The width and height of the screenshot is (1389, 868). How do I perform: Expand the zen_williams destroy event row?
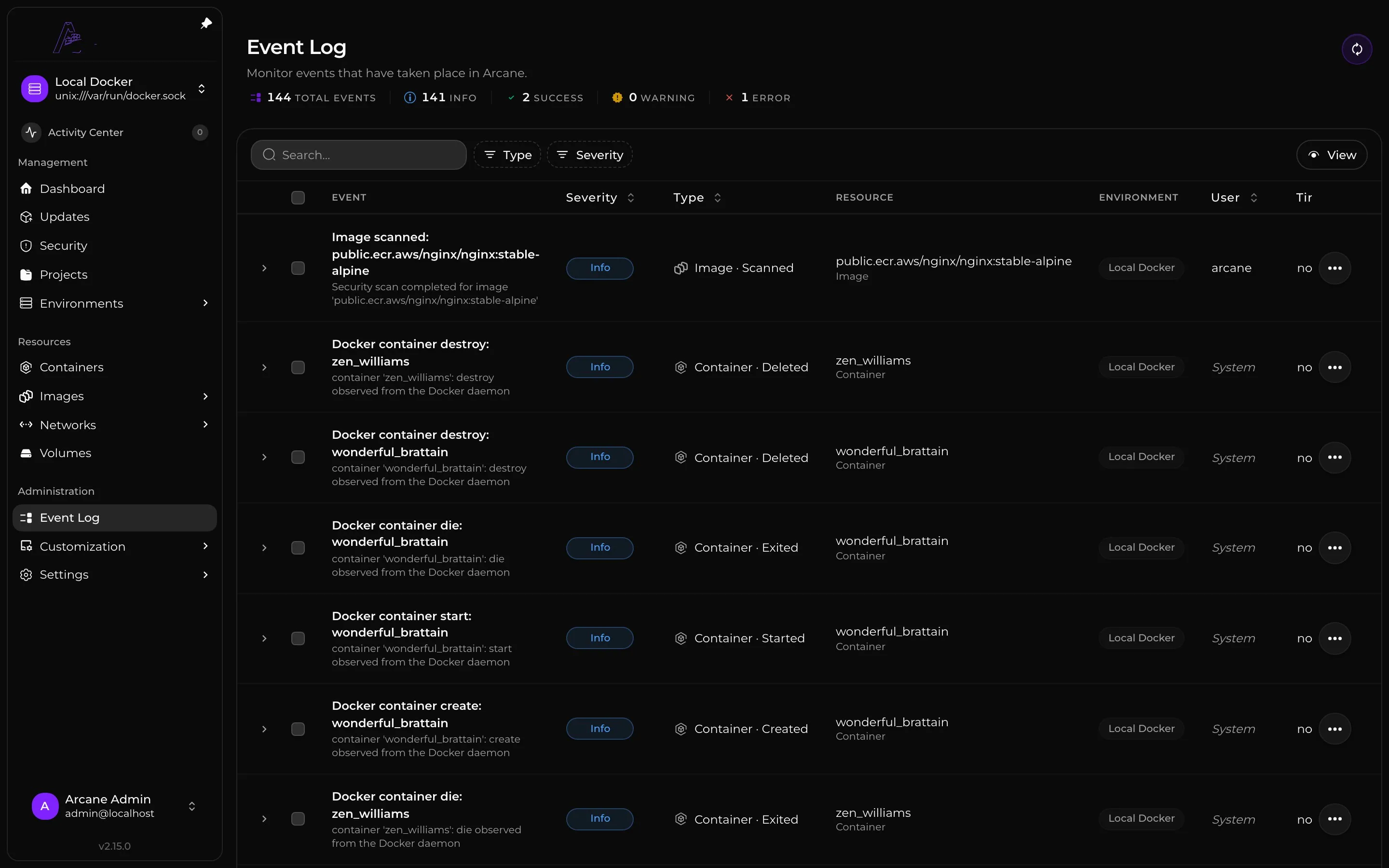[x=264, y=367]
